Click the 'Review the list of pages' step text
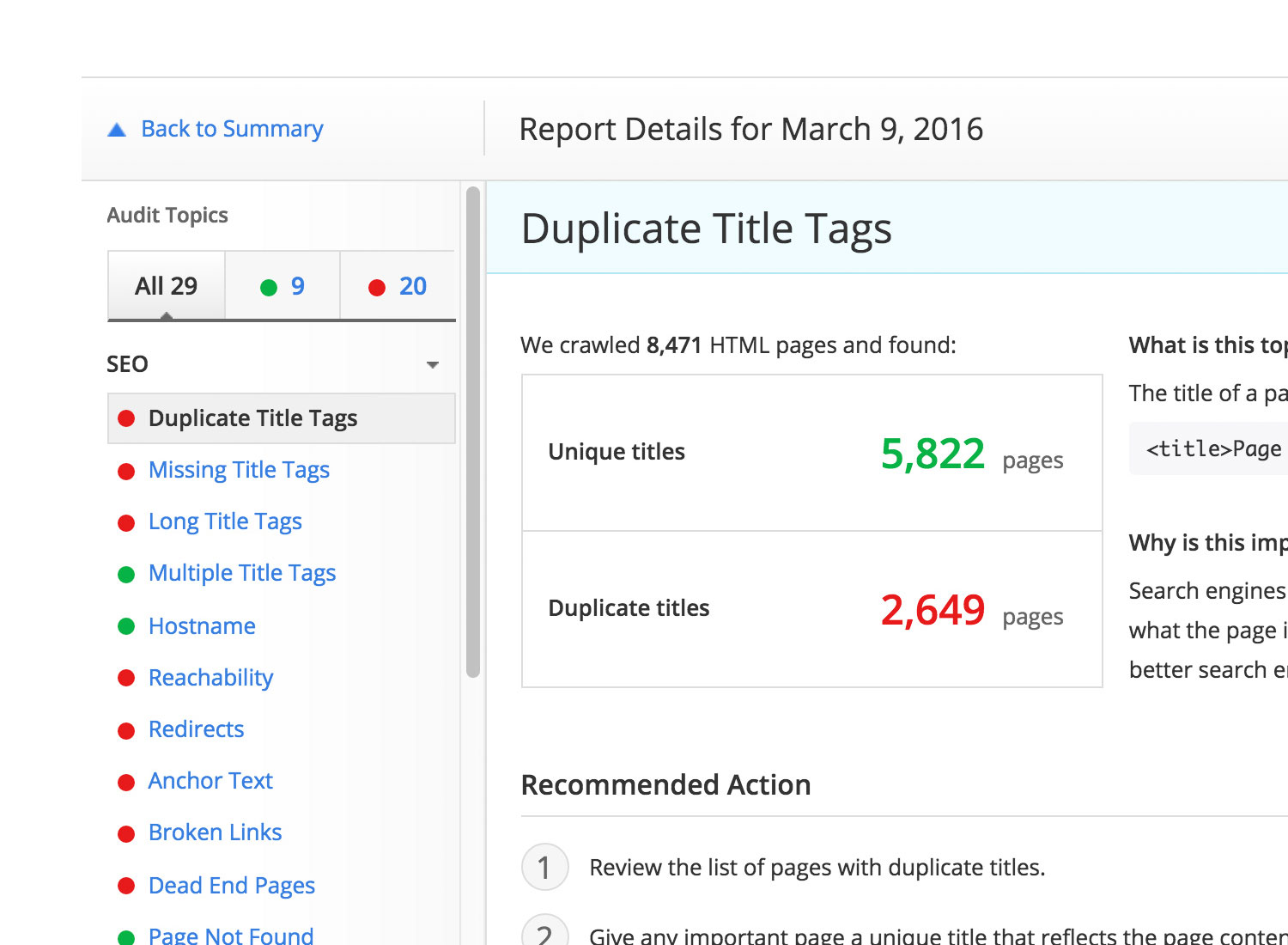The width and height of the screenshot is (1288, 945). coord(817,868)
